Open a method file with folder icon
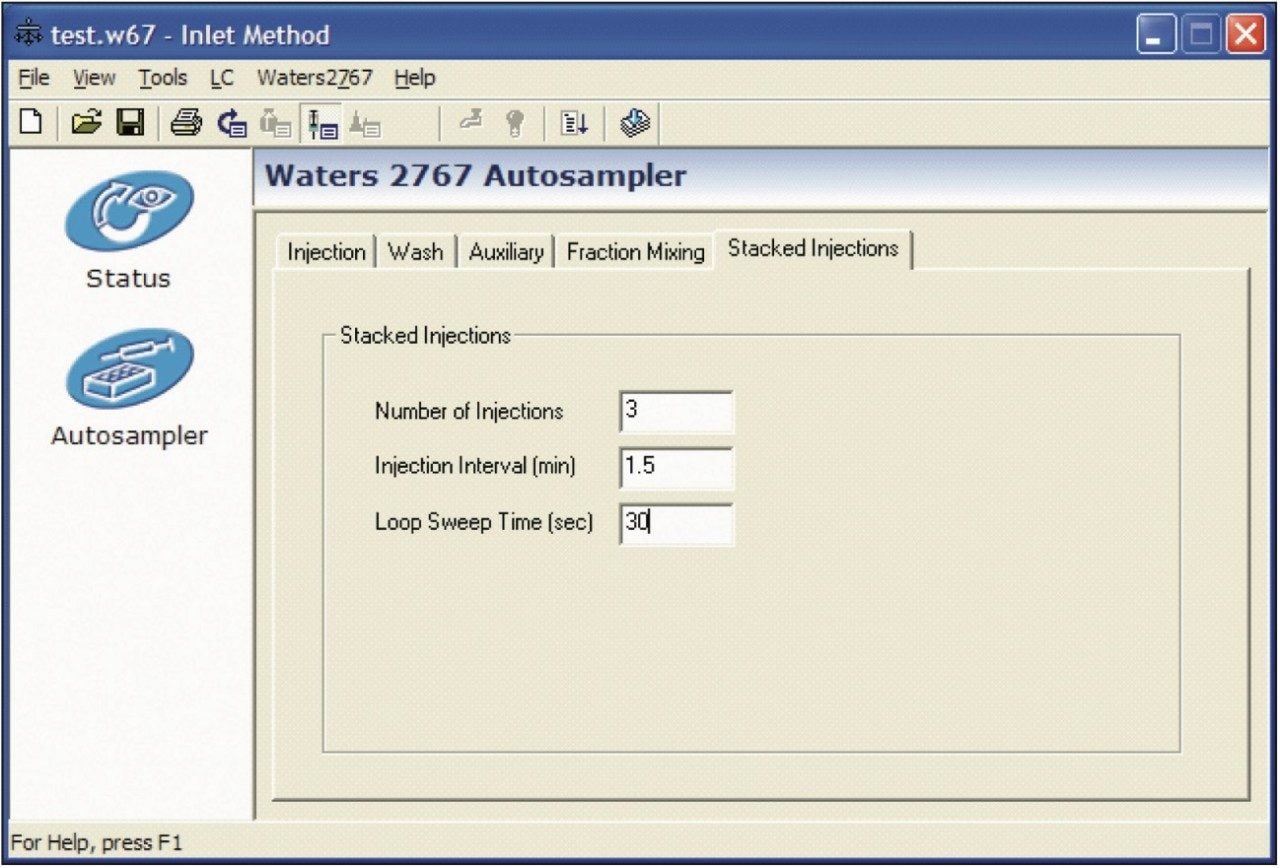 point(88,123)
